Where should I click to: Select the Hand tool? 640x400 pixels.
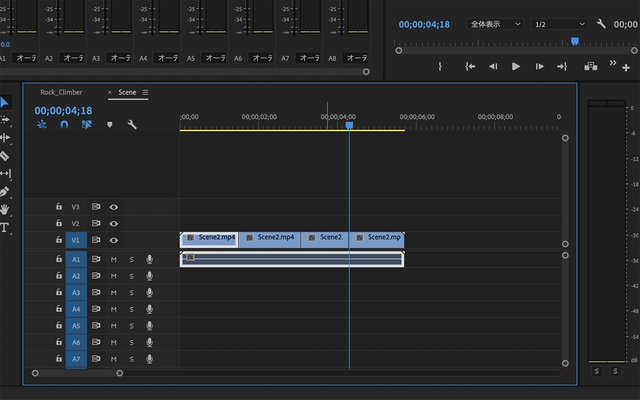click(5, 210)
